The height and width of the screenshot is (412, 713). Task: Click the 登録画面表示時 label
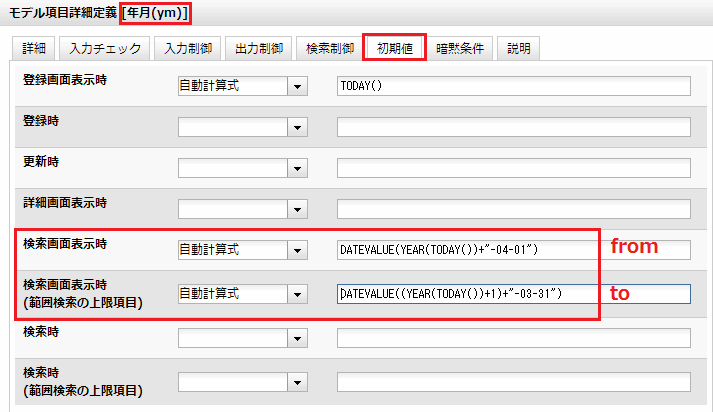coord(65,80)
